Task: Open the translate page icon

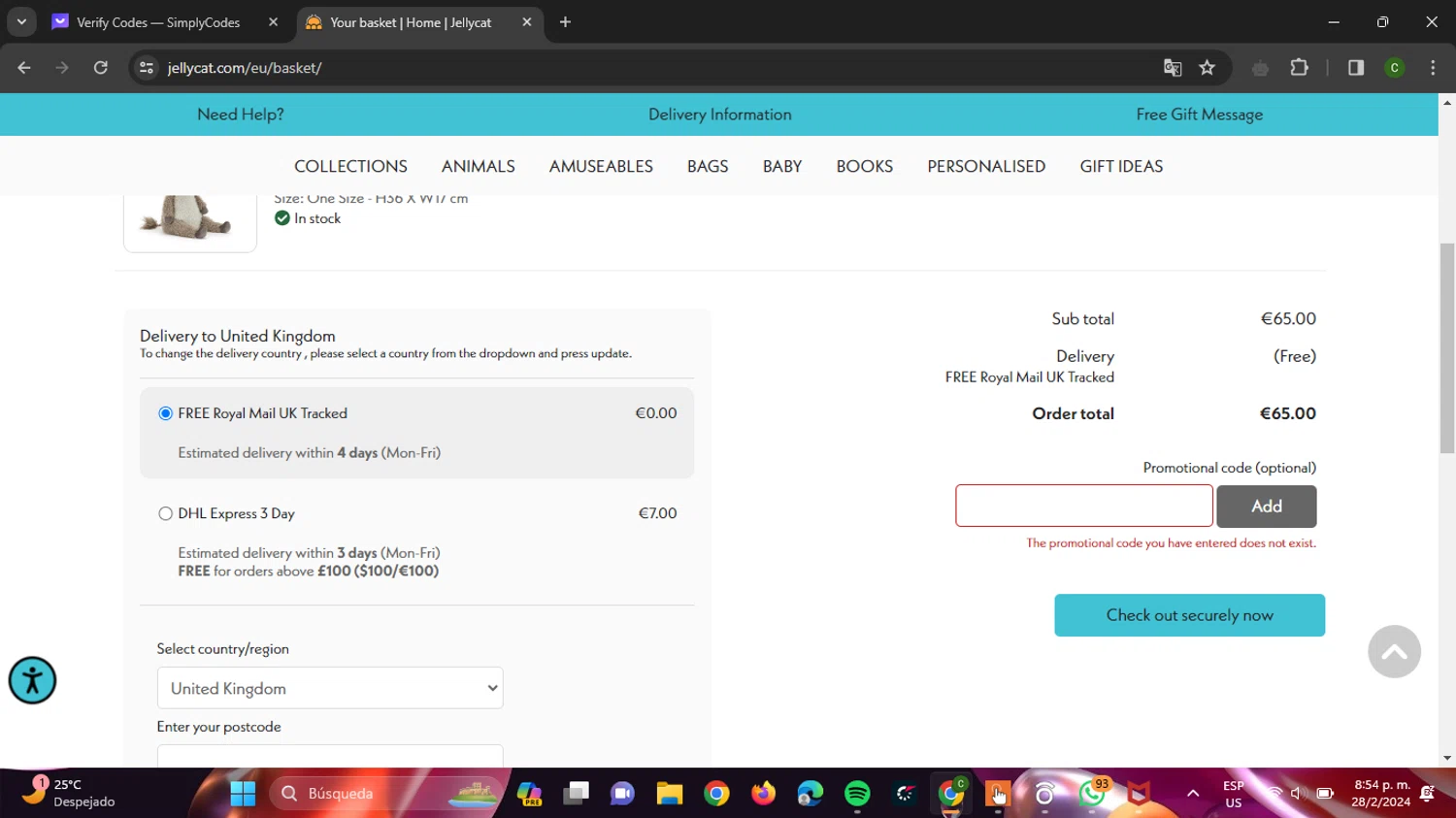Action: pyautogui.click(x=1173, y=68)
